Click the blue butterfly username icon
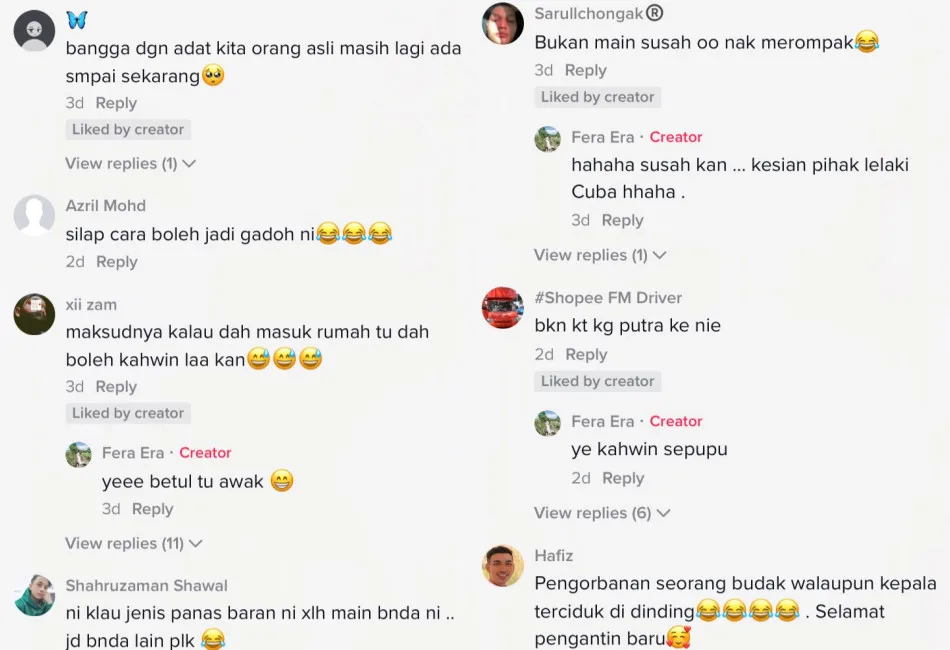This screenshot has height=650, width=950. tap(77, 20)
